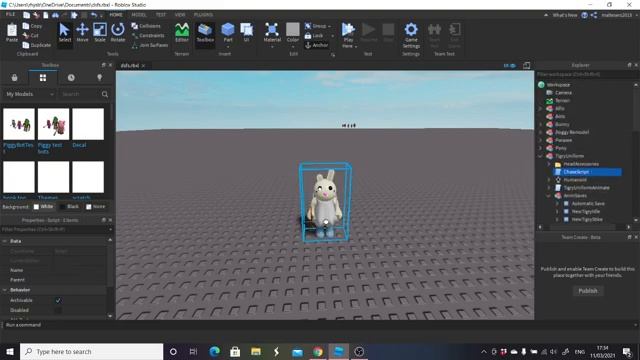The height and width of the screenshot is (360, 640).
Task: Activate the Move tool
Action: click(x=82, y=33)
